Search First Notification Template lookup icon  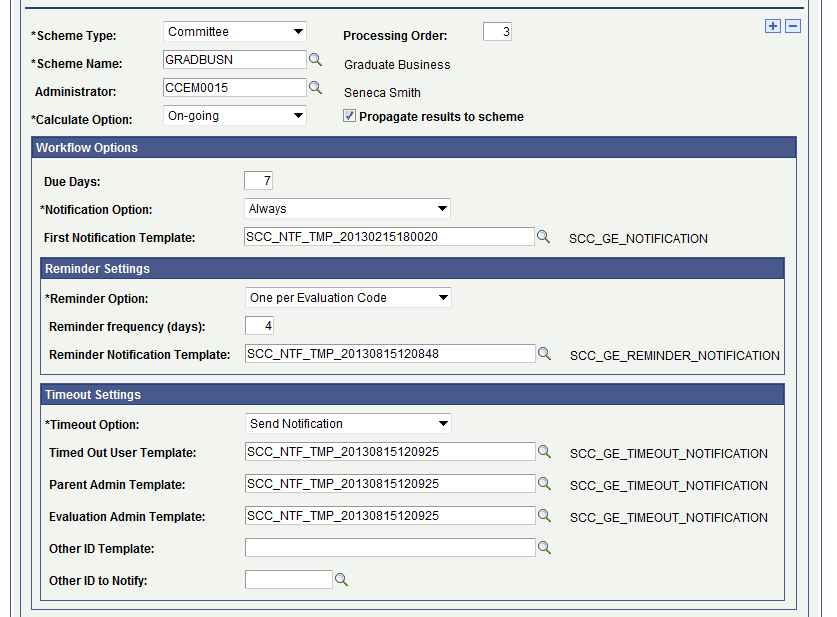(543, 237)
